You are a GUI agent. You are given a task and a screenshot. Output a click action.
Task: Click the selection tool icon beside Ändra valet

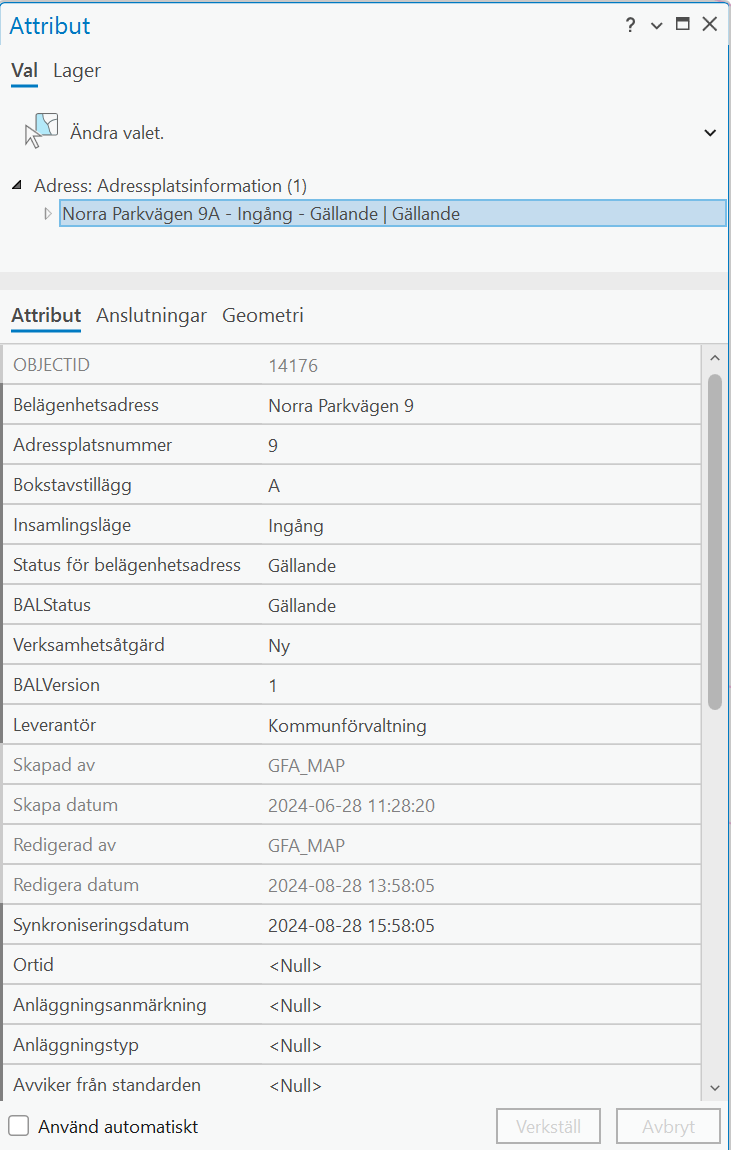click(41, 132)
